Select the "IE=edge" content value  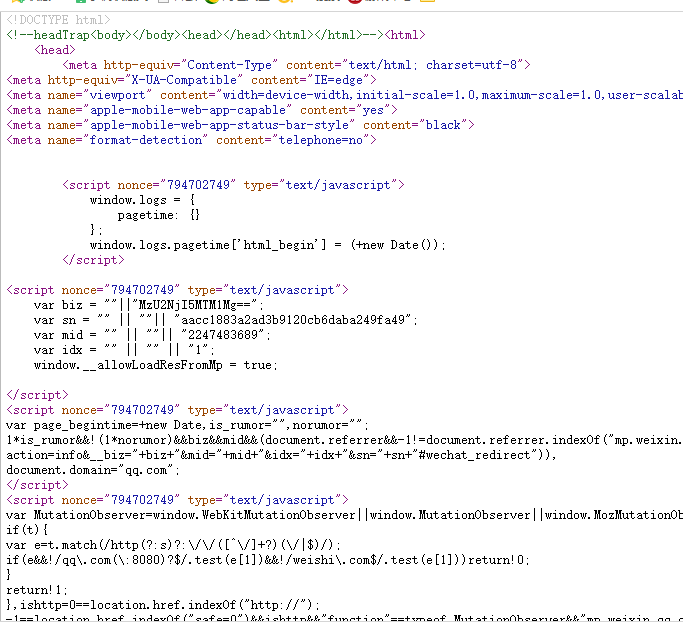[338, 80]
